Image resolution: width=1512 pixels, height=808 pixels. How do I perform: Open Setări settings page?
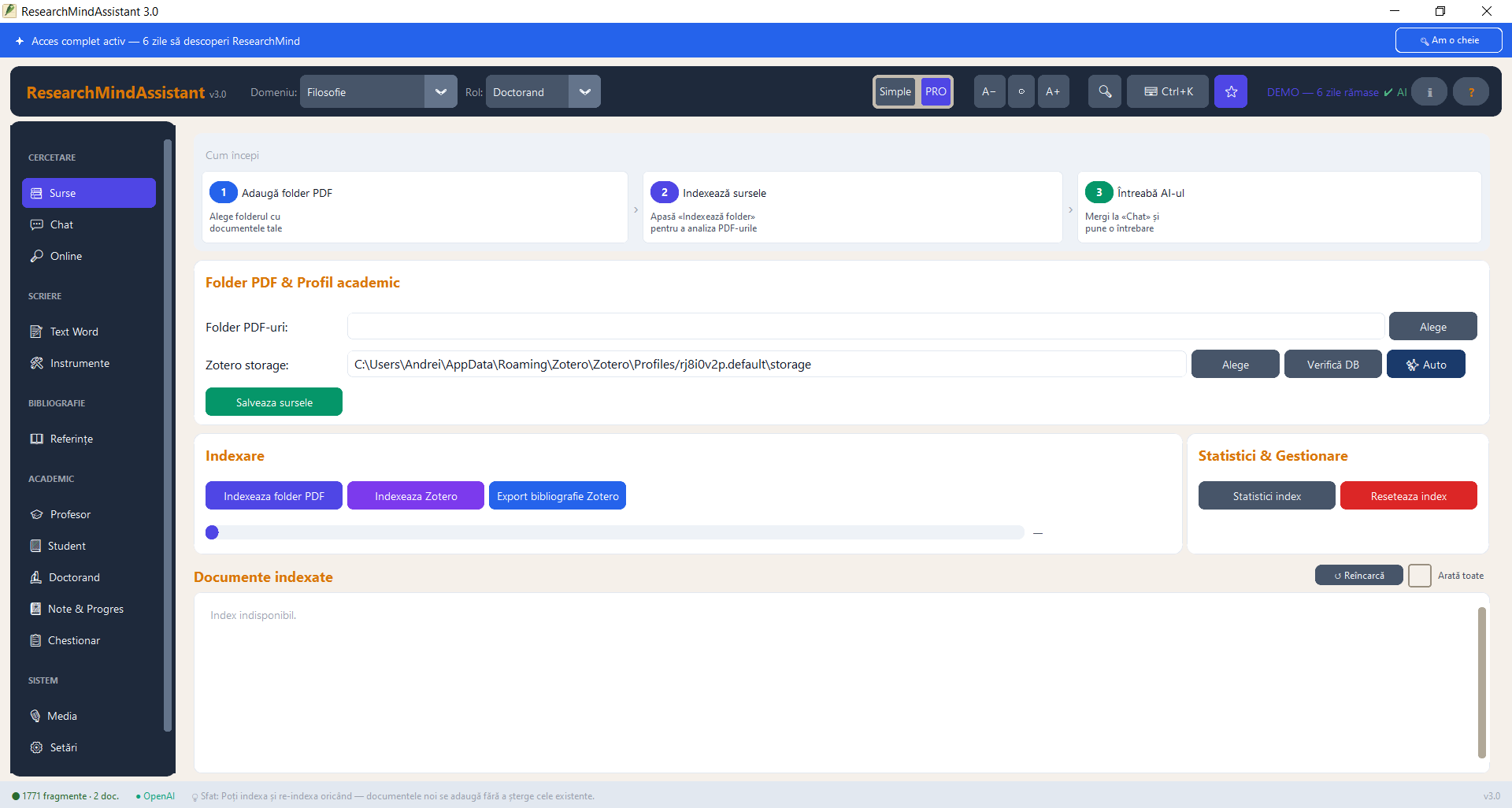(x=89, y=747)
